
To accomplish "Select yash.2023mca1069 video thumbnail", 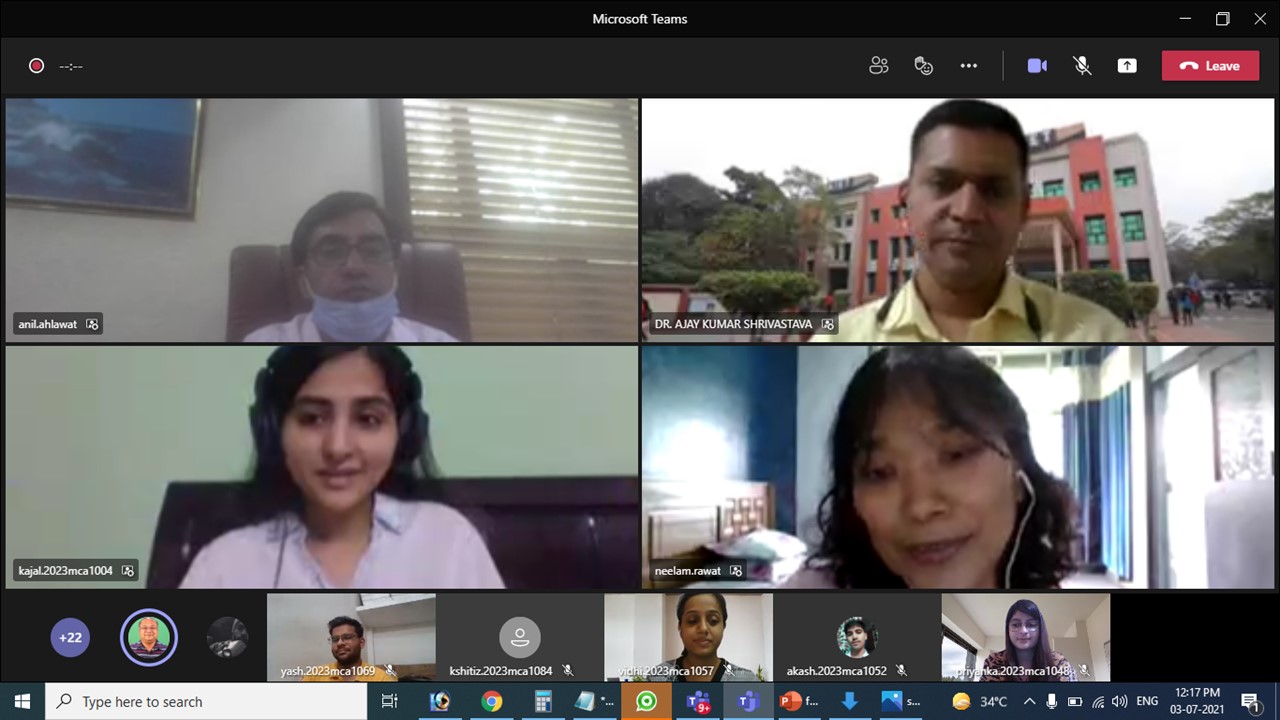I will tap(351, 637).
